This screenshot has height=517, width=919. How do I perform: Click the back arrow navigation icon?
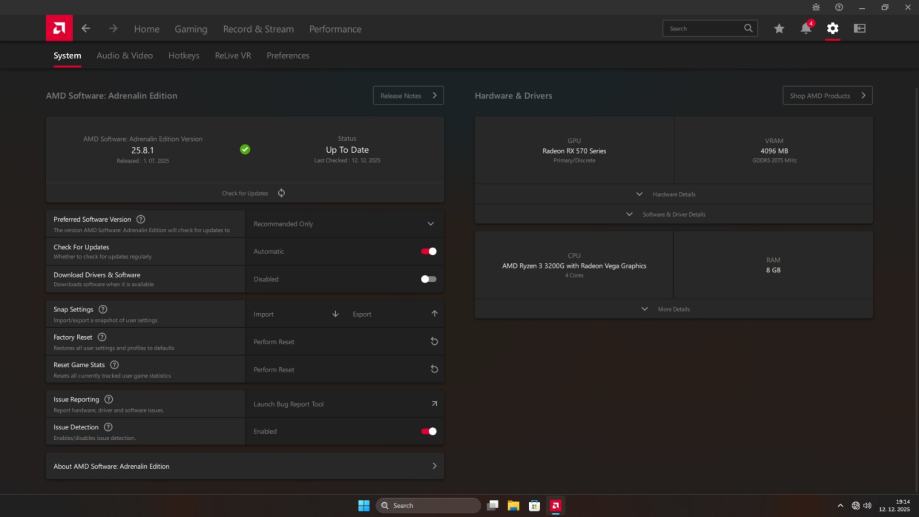click(x=86, y=29)
